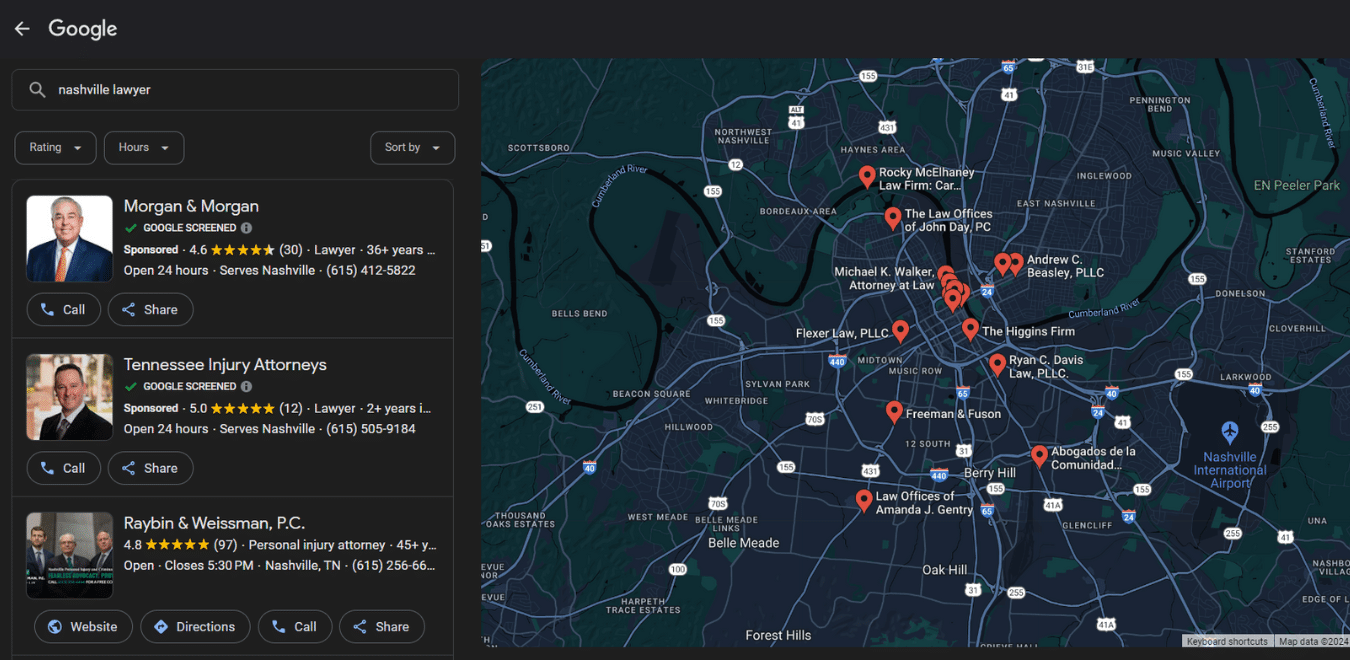
Task: Focus the 'nashville lawyer' search field
Action: pyautogui.click(x=235, y=90)
